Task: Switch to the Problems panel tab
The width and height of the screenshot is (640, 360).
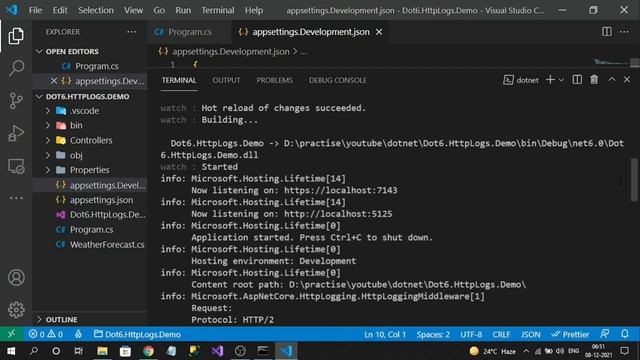Action: click(x=274, y=80)
